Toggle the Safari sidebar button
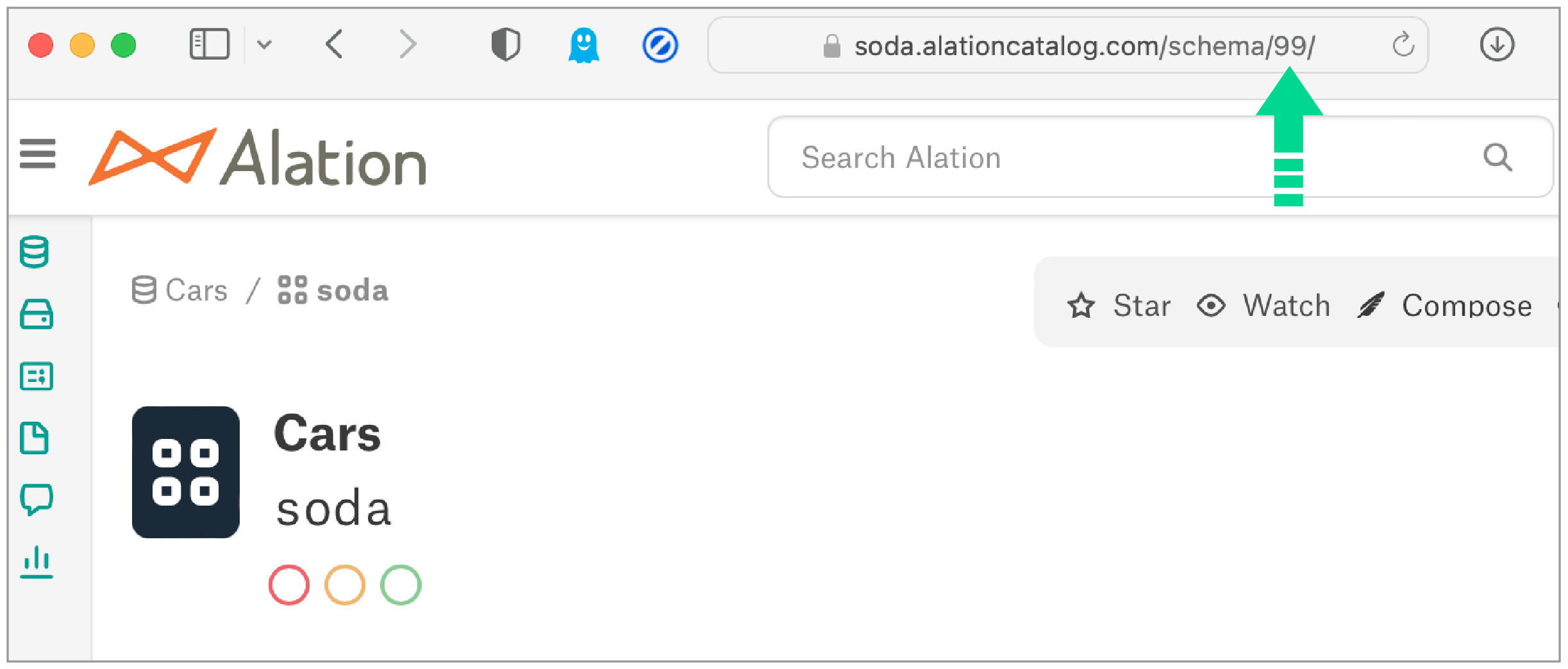 (x=210, y=45)
